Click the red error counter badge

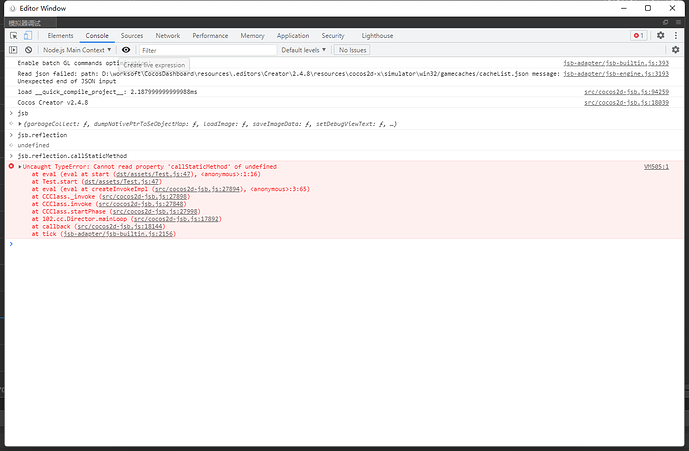click(x=638, y=36)
